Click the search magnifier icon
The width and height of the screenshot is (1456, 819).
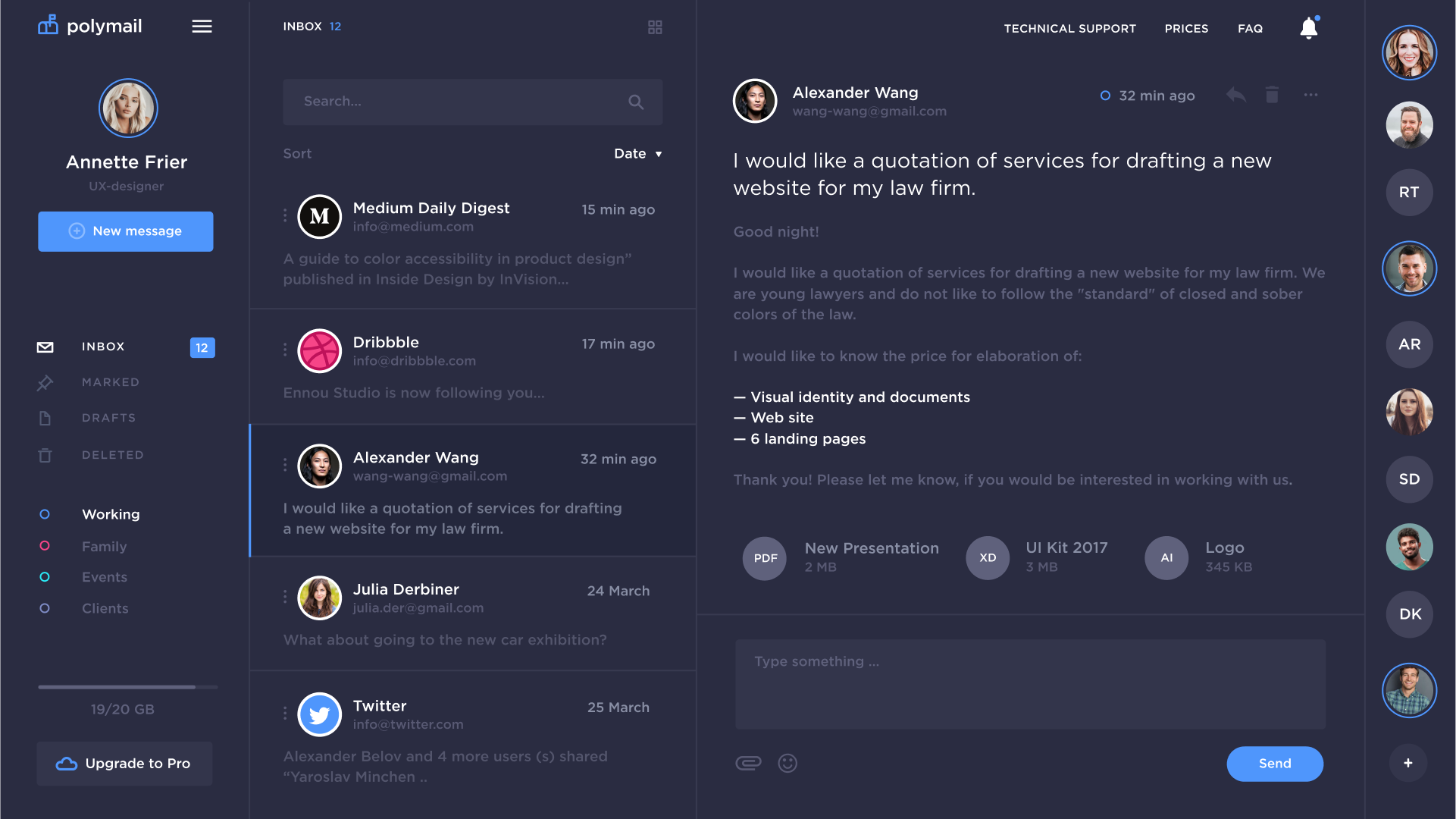pos(636,102)
